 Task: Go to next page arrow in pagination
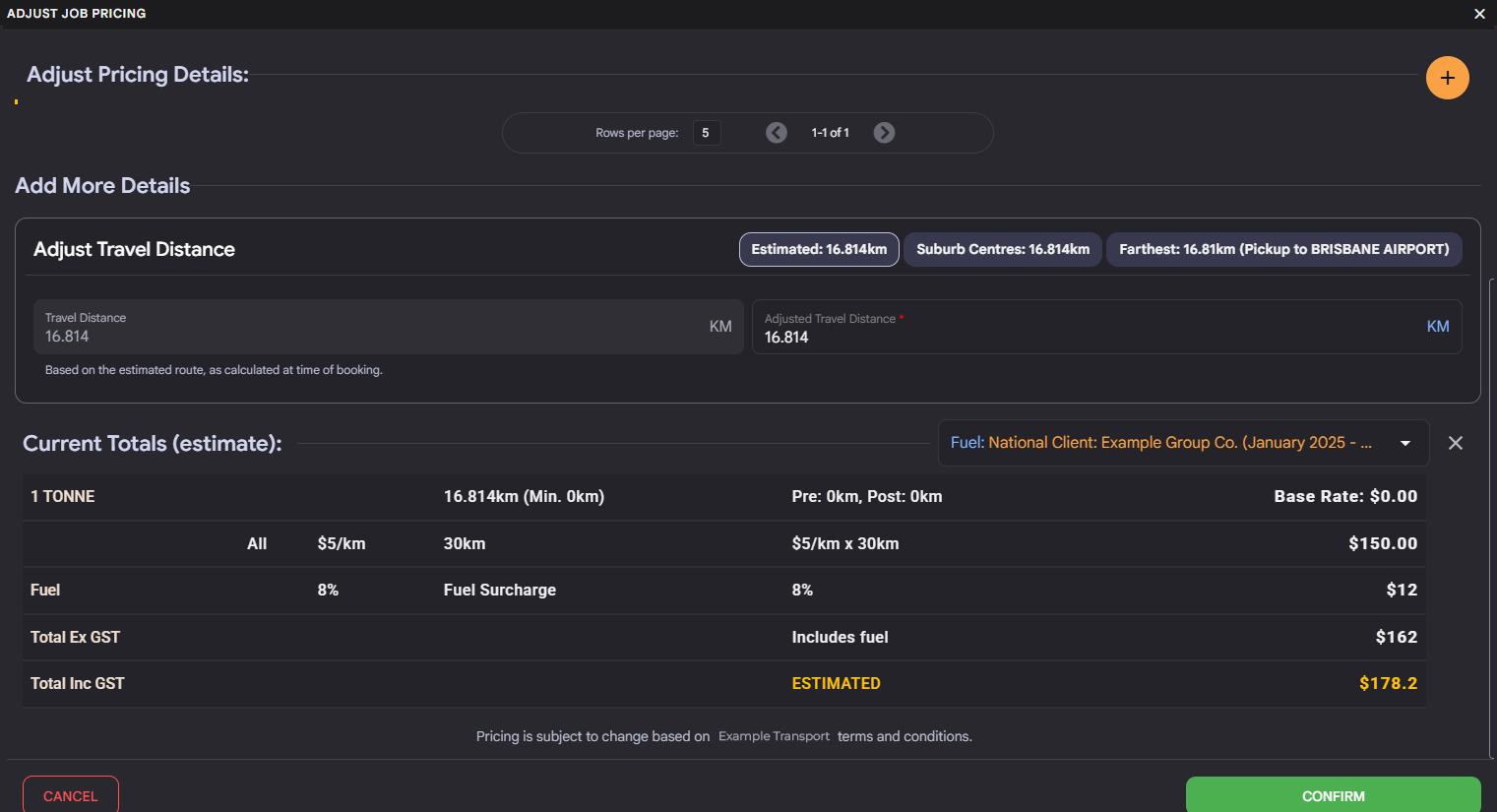[884, 133]
